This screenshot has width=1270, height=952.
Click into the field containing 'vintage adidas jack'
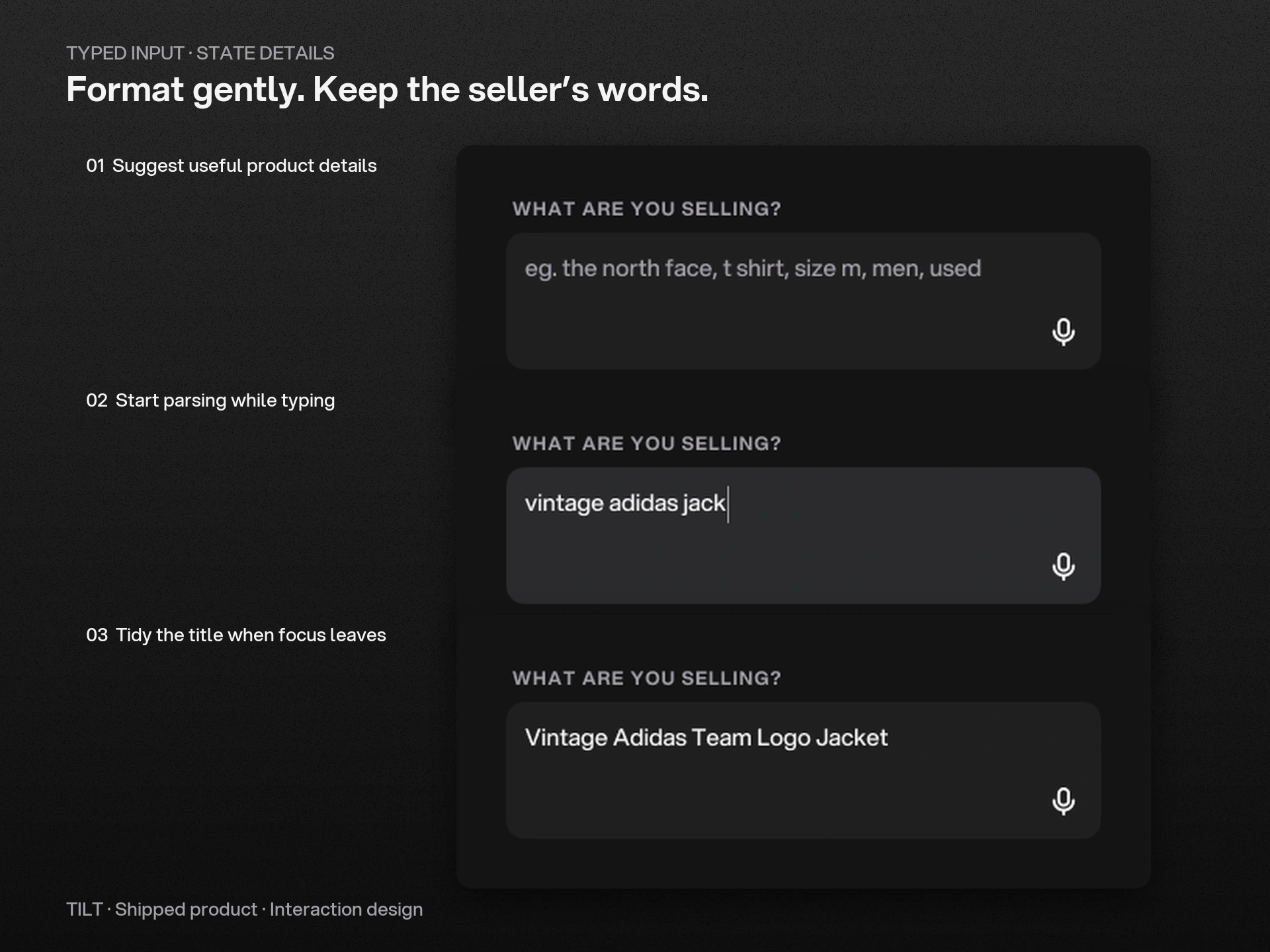click(x=803, y=535)
